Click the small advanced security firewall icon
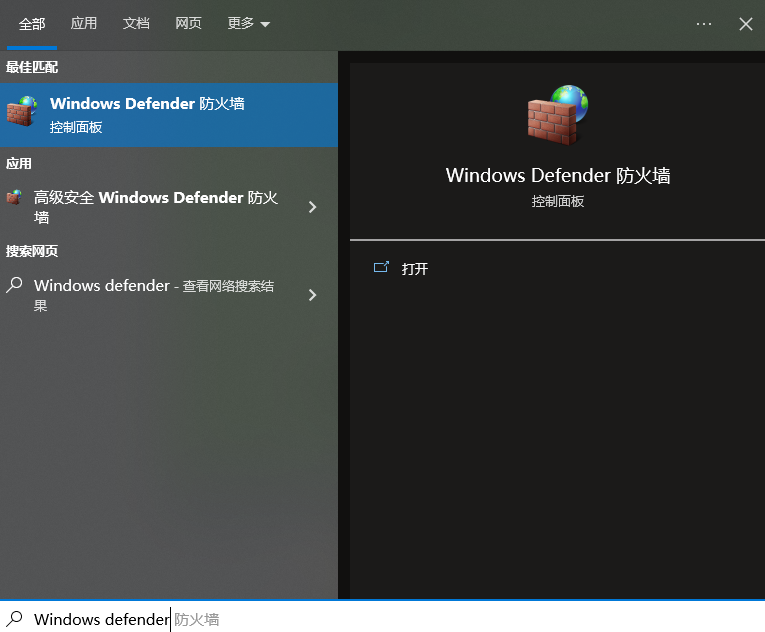Viewport: 765px width, 632px height. coord(14,197)
